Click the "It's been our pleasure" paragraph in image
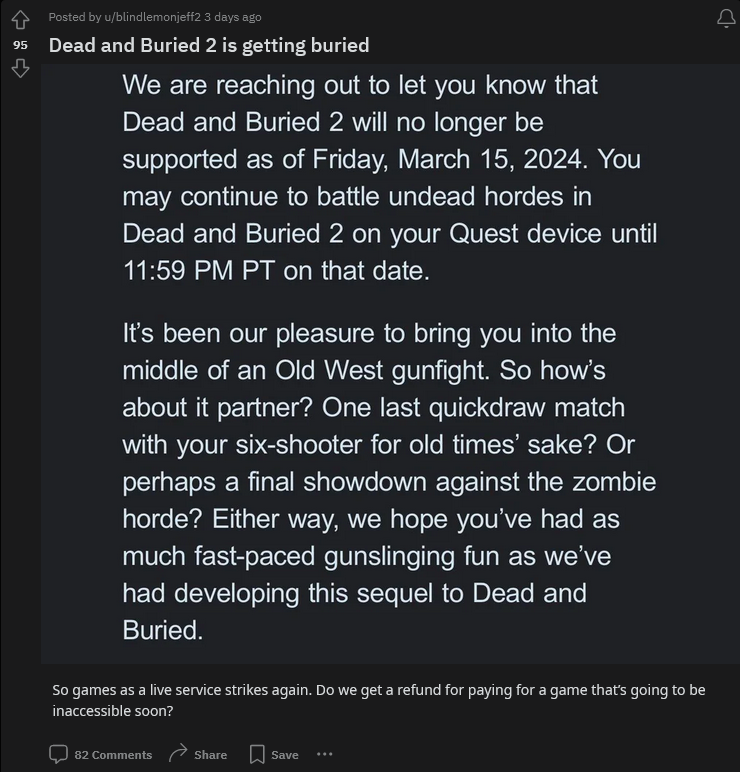This screenshot has height=772, width=740. click(x=388, y=480)
